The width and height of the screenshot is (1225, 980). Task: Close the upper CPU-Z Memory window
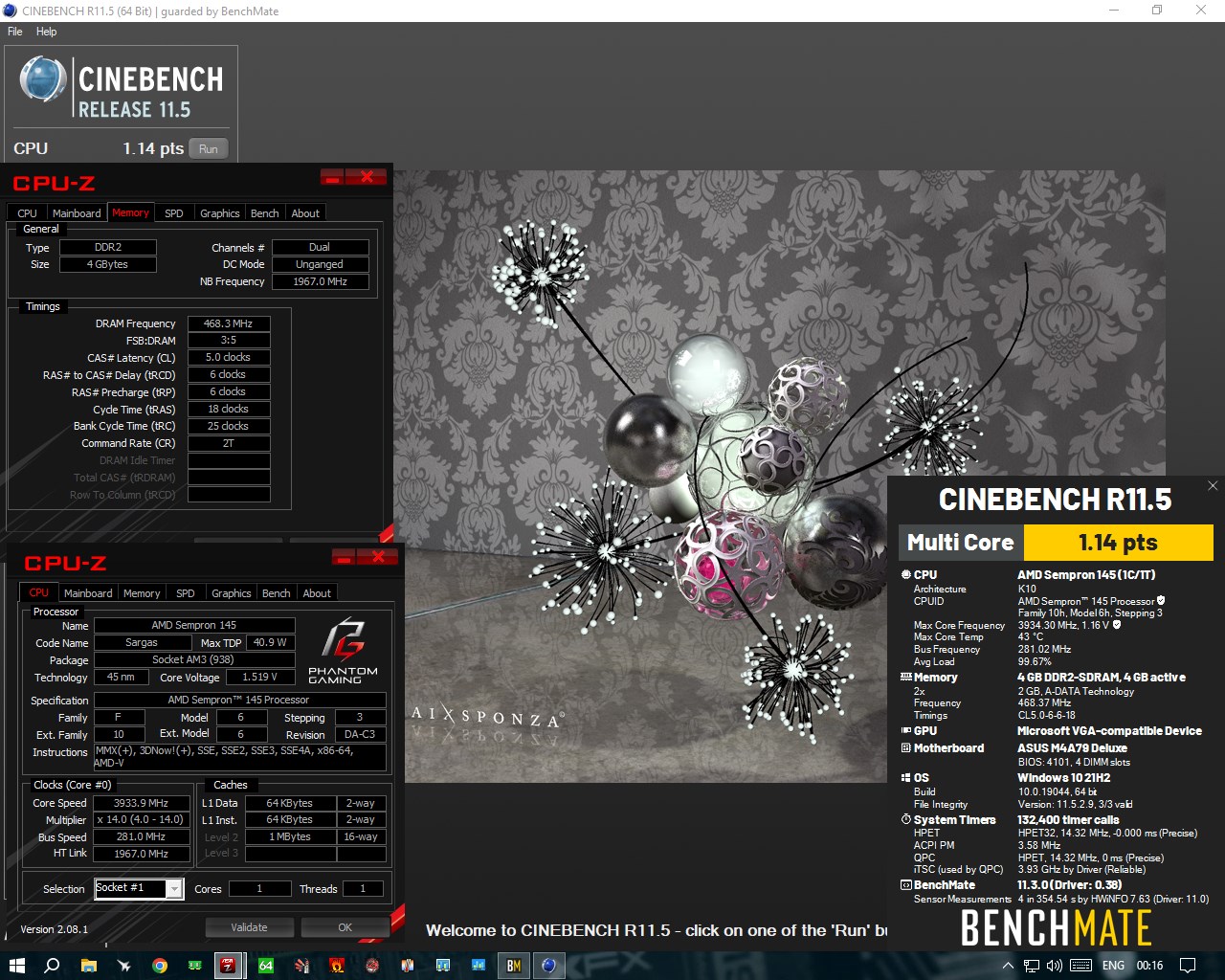(366, 177)
